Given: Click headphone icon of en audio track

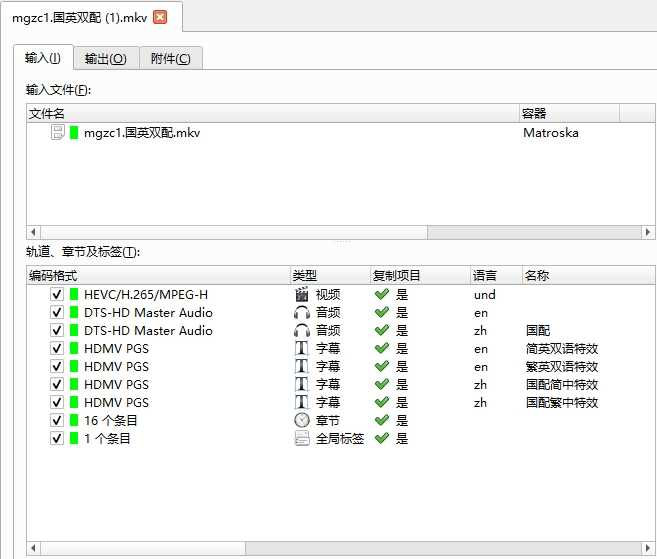Looking at the screenshot, I should tap(302, 313).
